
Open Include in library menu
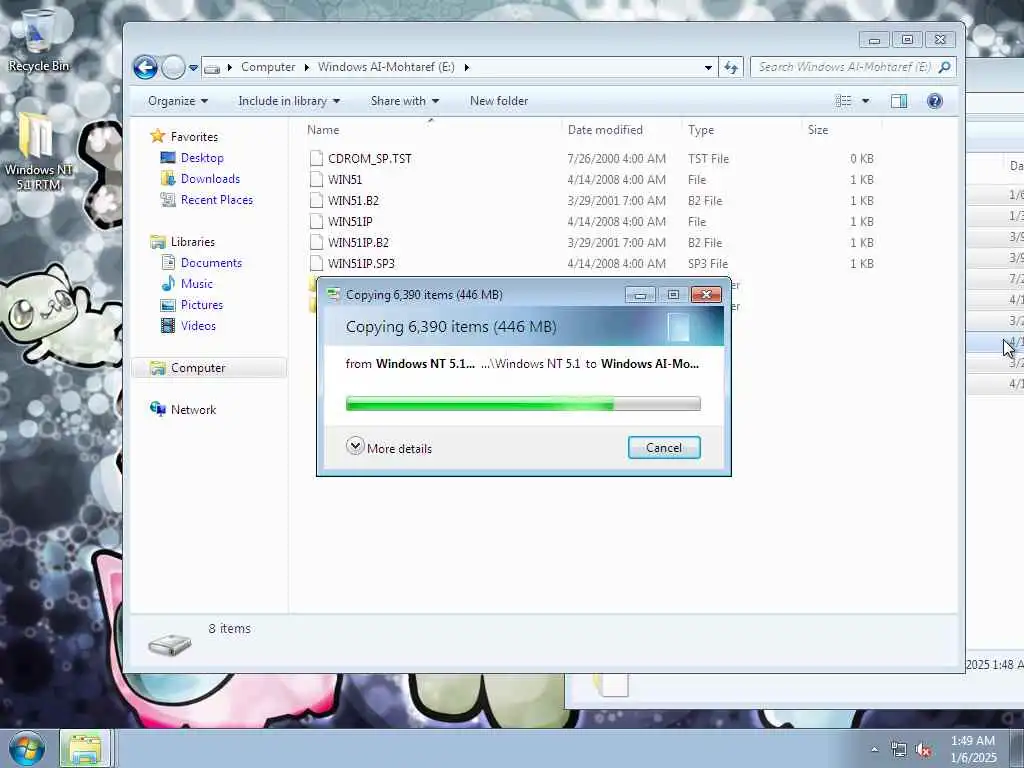[x=289, y=101]
